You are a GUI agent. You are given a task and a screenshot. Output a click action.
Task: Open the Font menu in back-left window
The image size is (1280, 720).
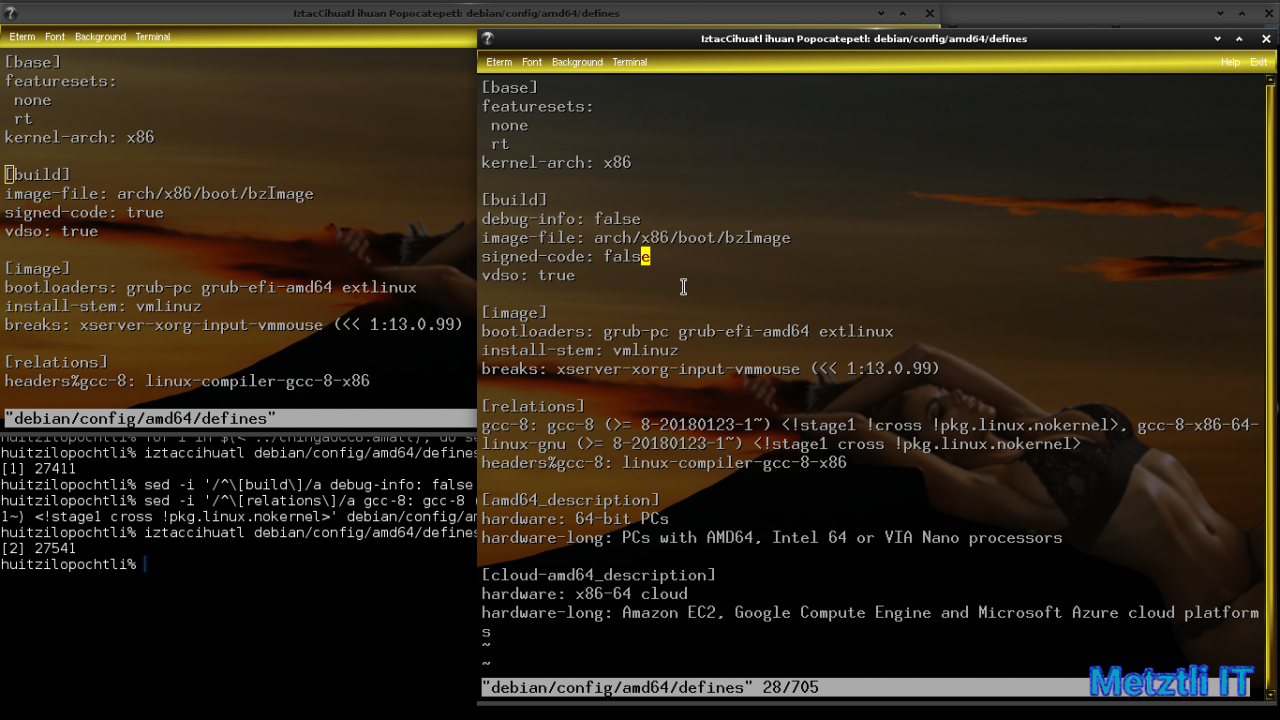55,37
